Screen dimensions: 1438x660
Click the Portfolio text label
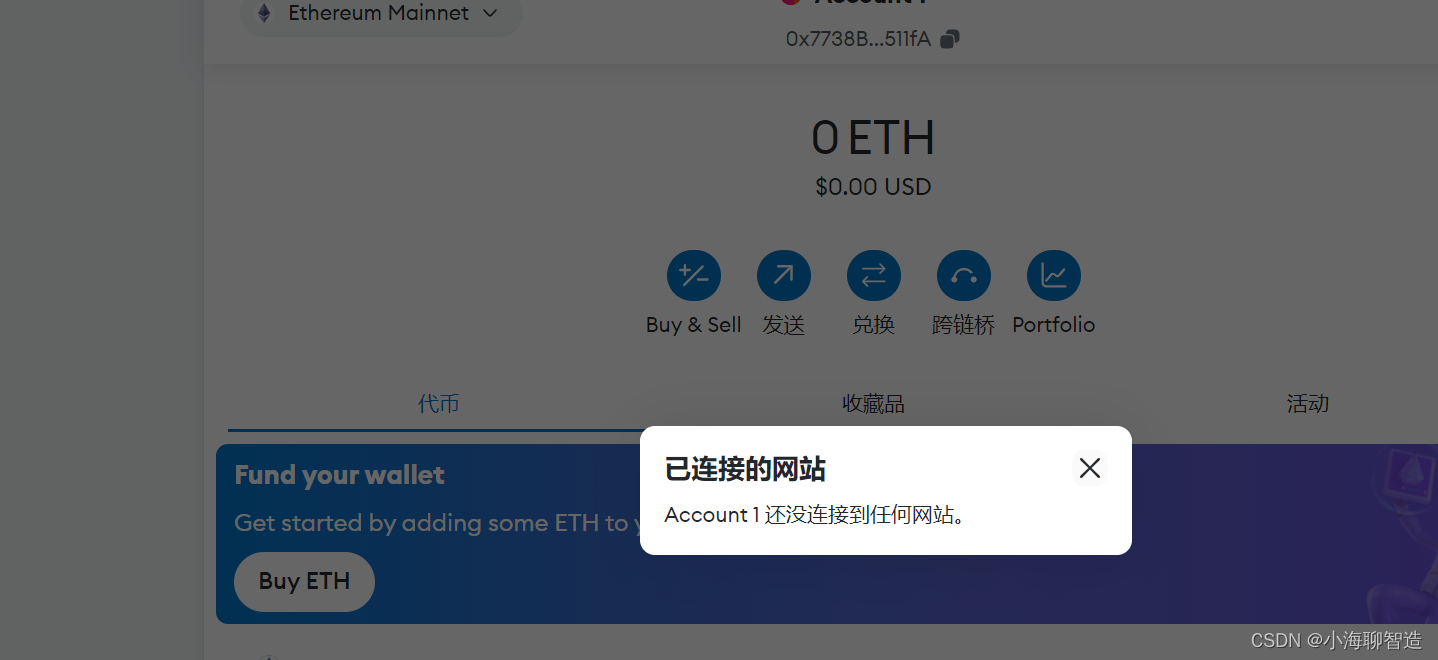[1054, 325]
